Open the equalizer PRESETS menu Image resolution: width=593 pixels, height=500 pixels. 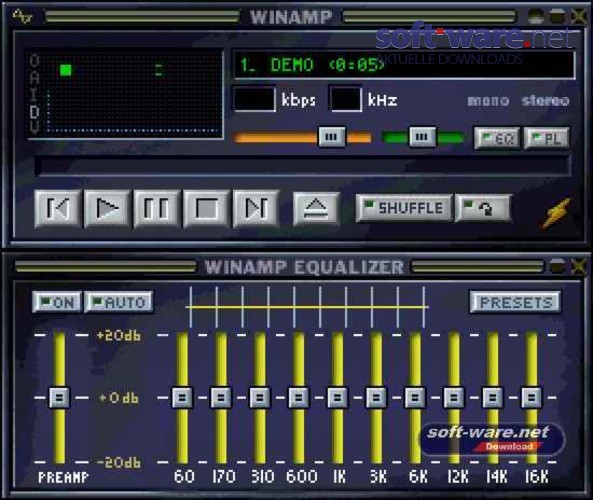coord(515,302)
